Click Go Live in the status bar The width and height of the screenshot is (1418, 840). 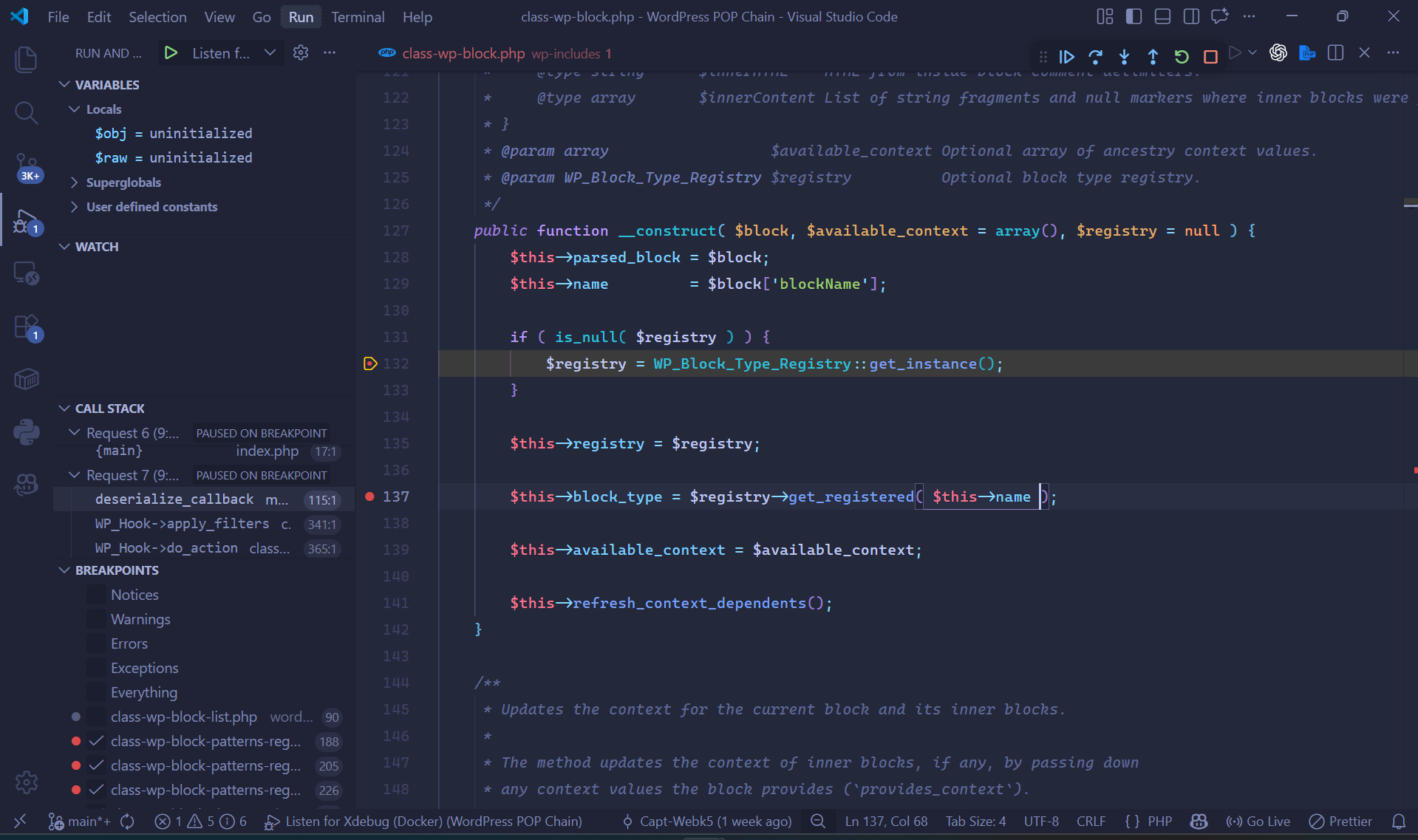[1258, 822]
